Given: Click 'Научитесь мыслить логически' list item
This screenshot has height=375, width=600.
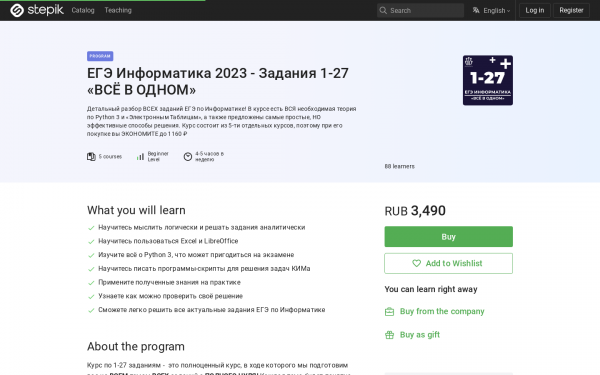Looking at the screenshot, I should click(202, 227).
